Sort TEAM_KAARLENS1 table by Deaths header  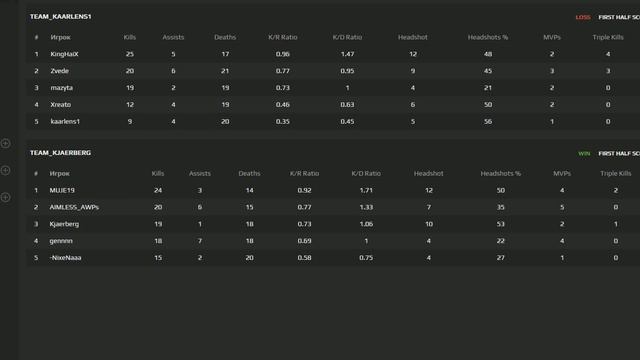pyautogui.click(x=225, y=37)
